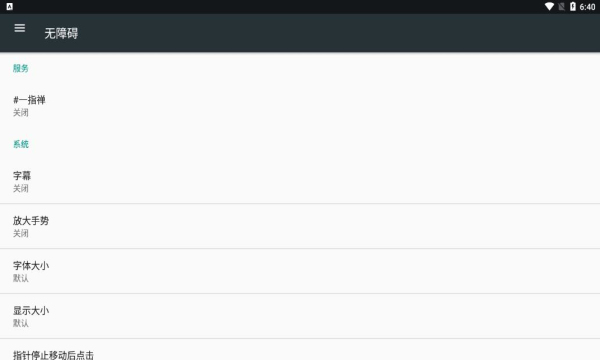Open the 放大手势 magnification setting
The height and width of the screenshot is (360, 600).
(300, 226)
